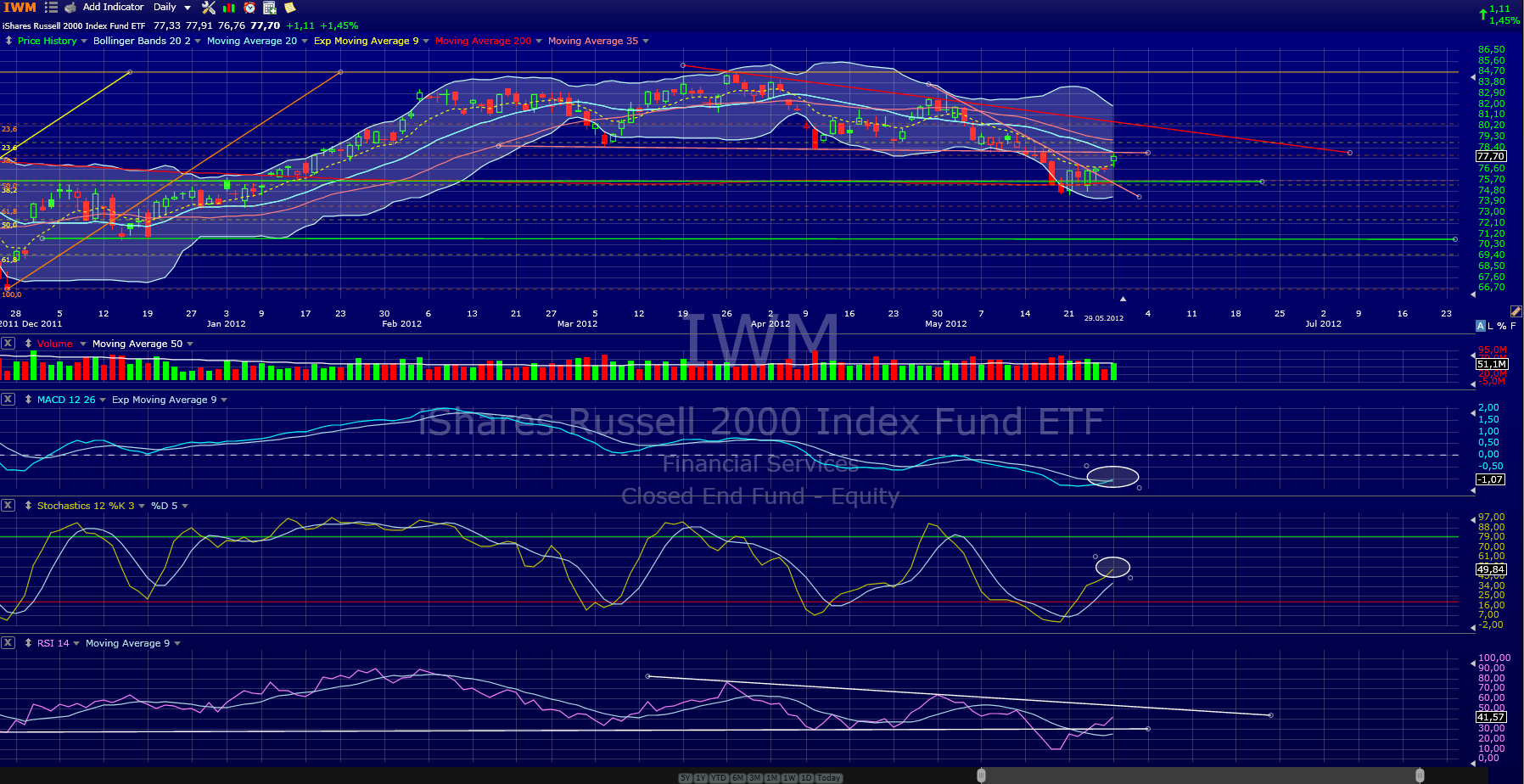Click the IWM ticker symbol
The height and width of the screenshot is (784, 1524).
(x=20, y=8)
